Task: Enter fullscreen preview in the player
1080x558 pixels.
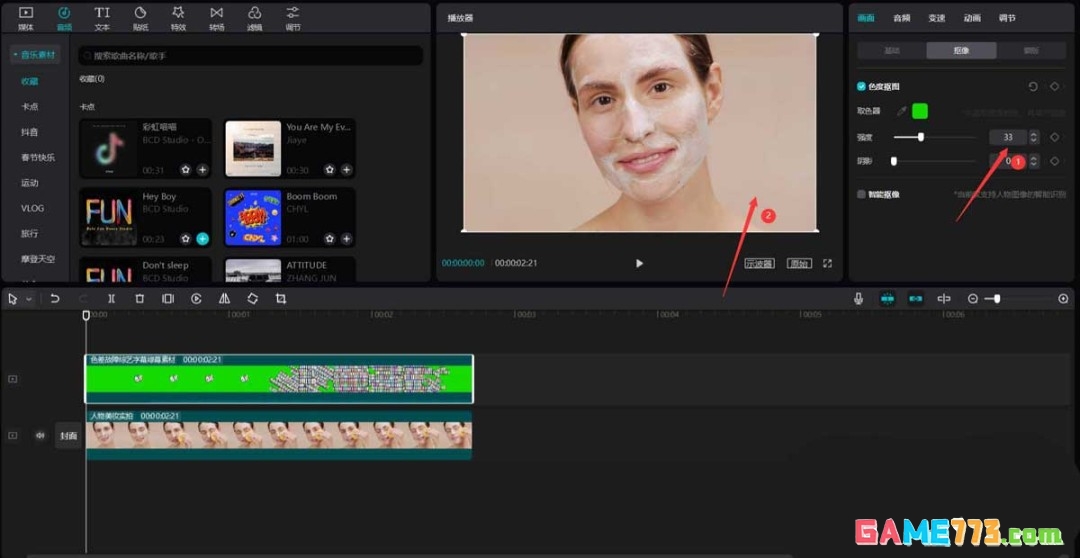Action: click(x=827, y=264)
